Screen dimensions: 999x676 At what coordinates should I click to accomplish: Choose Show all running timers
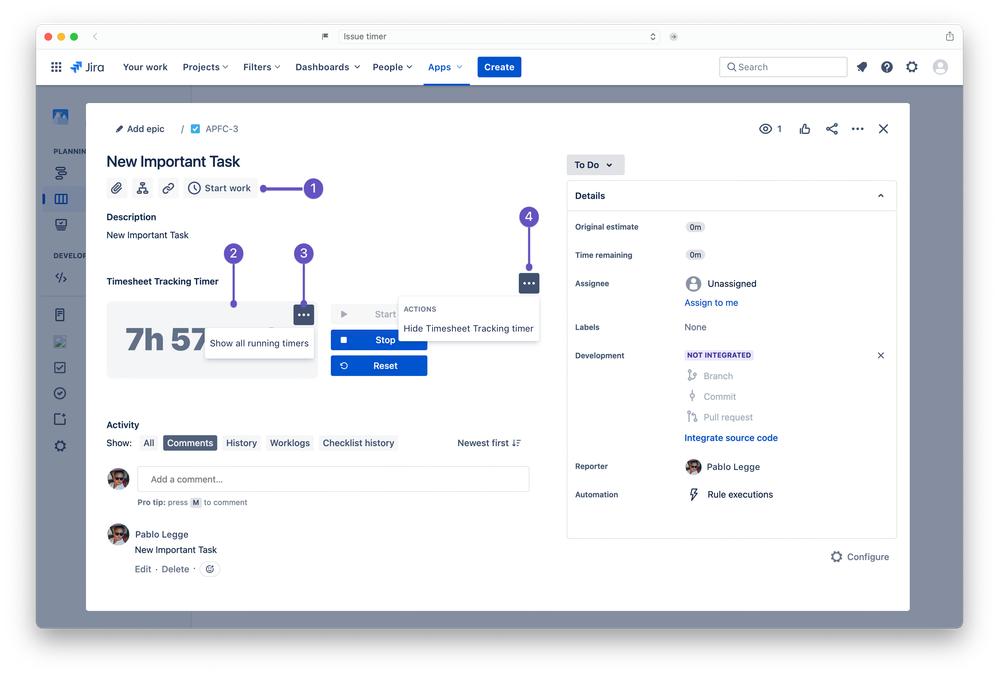[x=259, y=343]
